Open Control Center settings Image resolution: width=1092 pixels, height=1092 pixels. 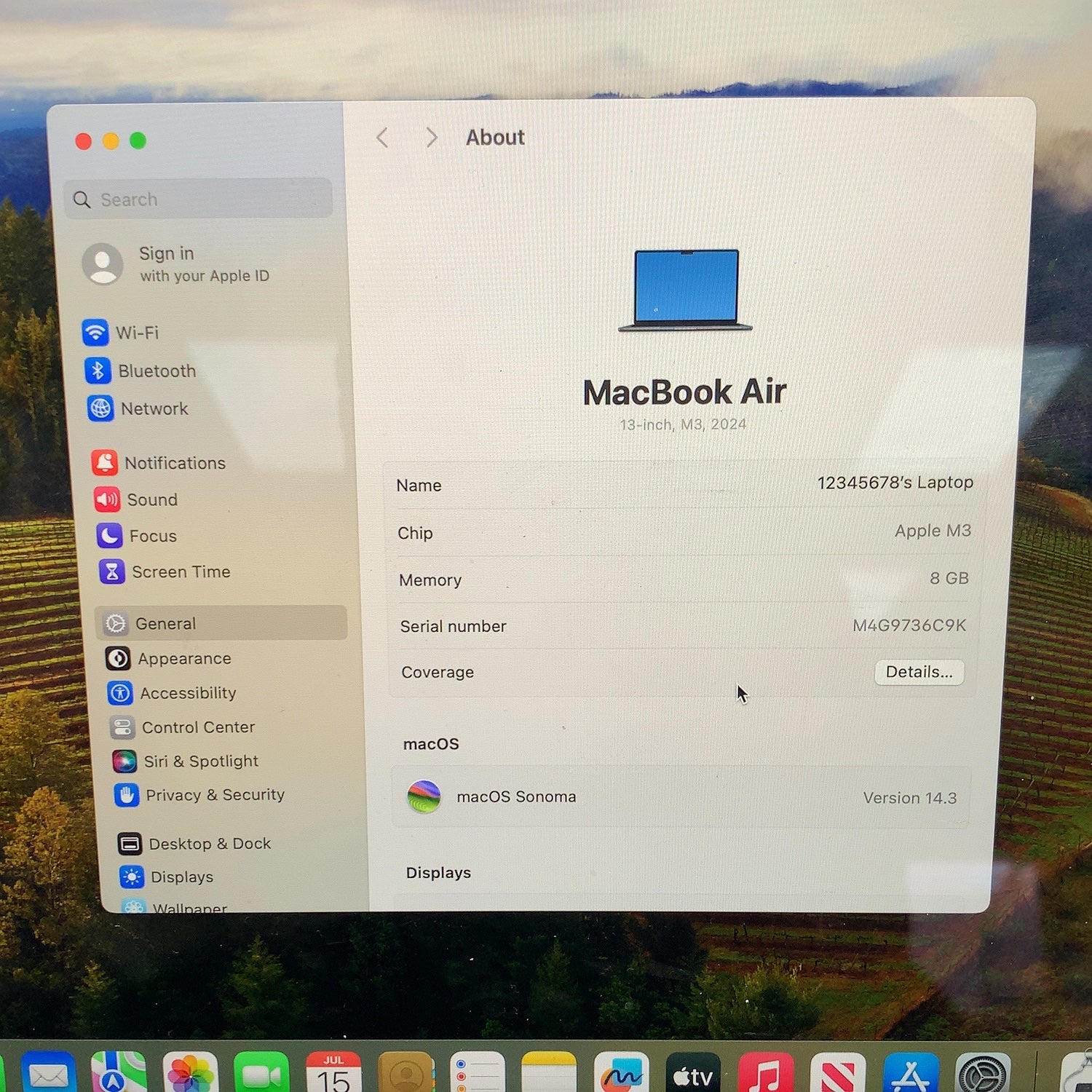click(182, 727)
